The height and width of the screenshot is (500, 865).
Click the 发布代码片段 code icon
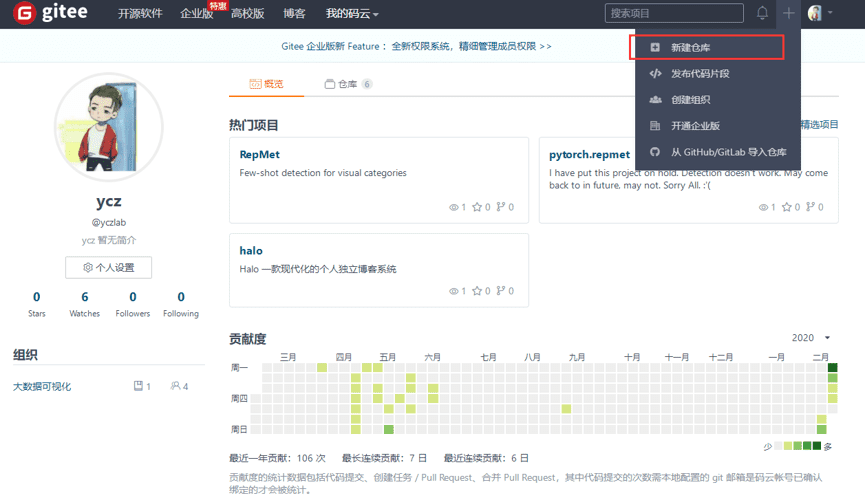[x=655, y=73]
